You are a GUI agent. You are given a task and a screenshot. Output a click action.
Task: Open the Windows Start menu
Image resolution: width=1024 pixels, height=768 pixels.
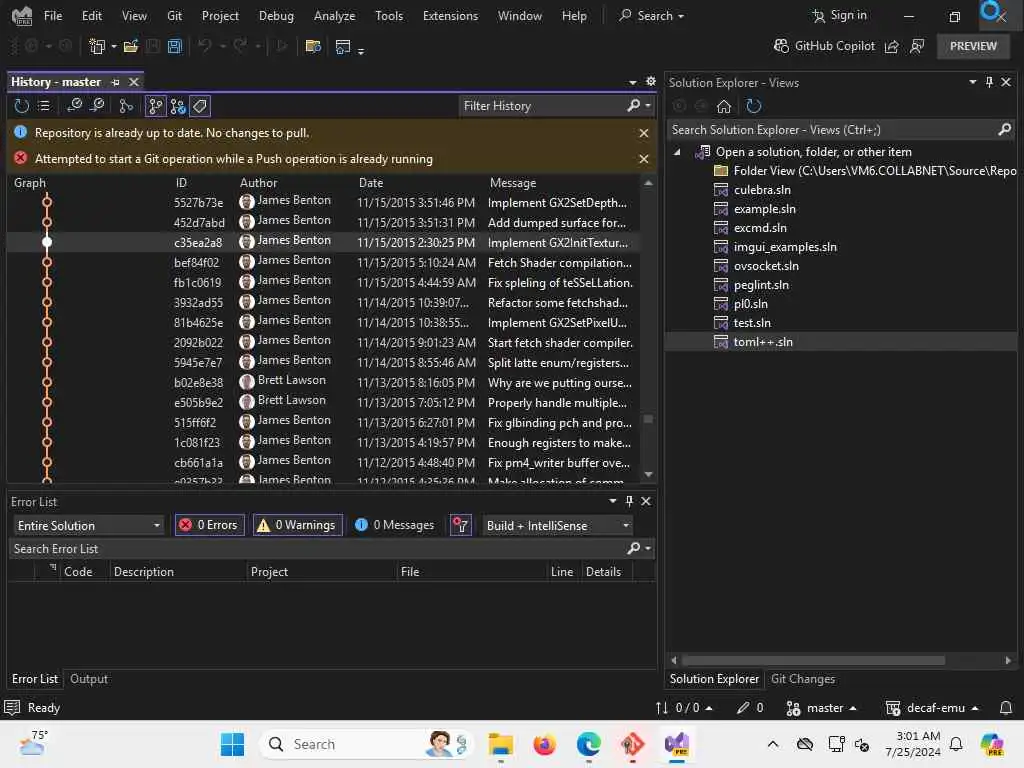point(232,744)
